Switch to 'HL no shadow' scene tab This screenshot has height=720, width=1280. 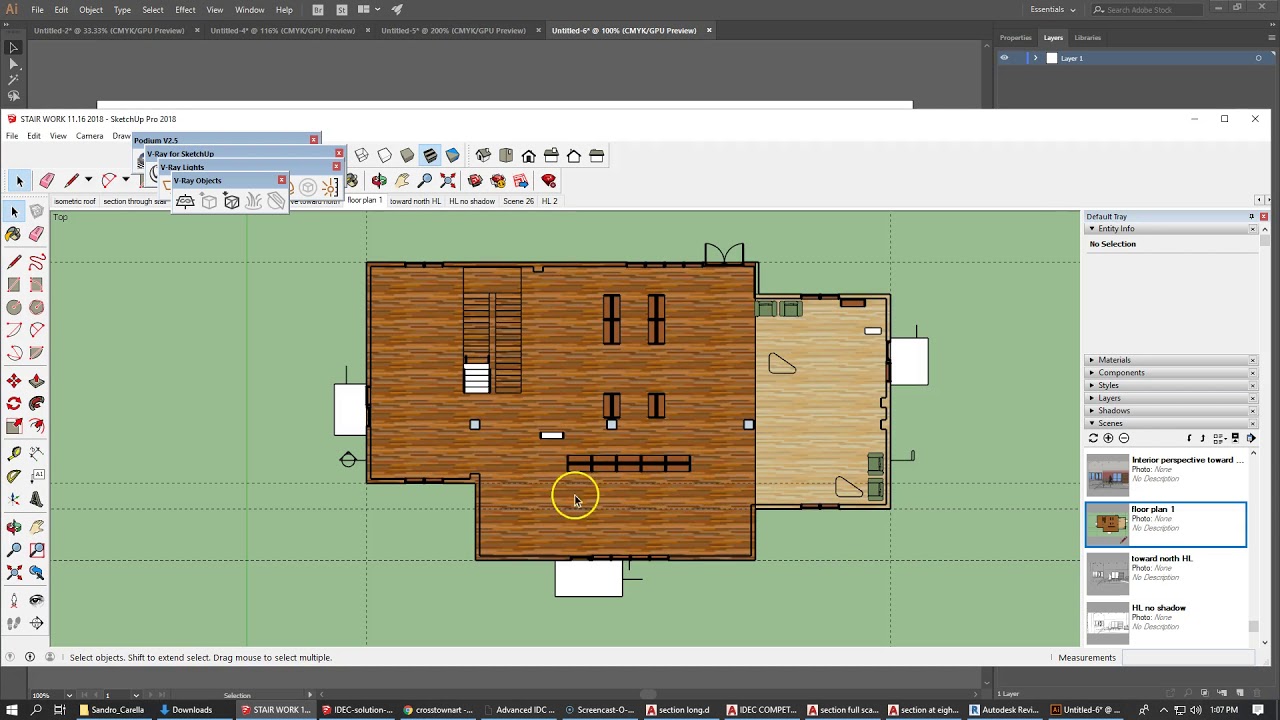click(472, 201)
